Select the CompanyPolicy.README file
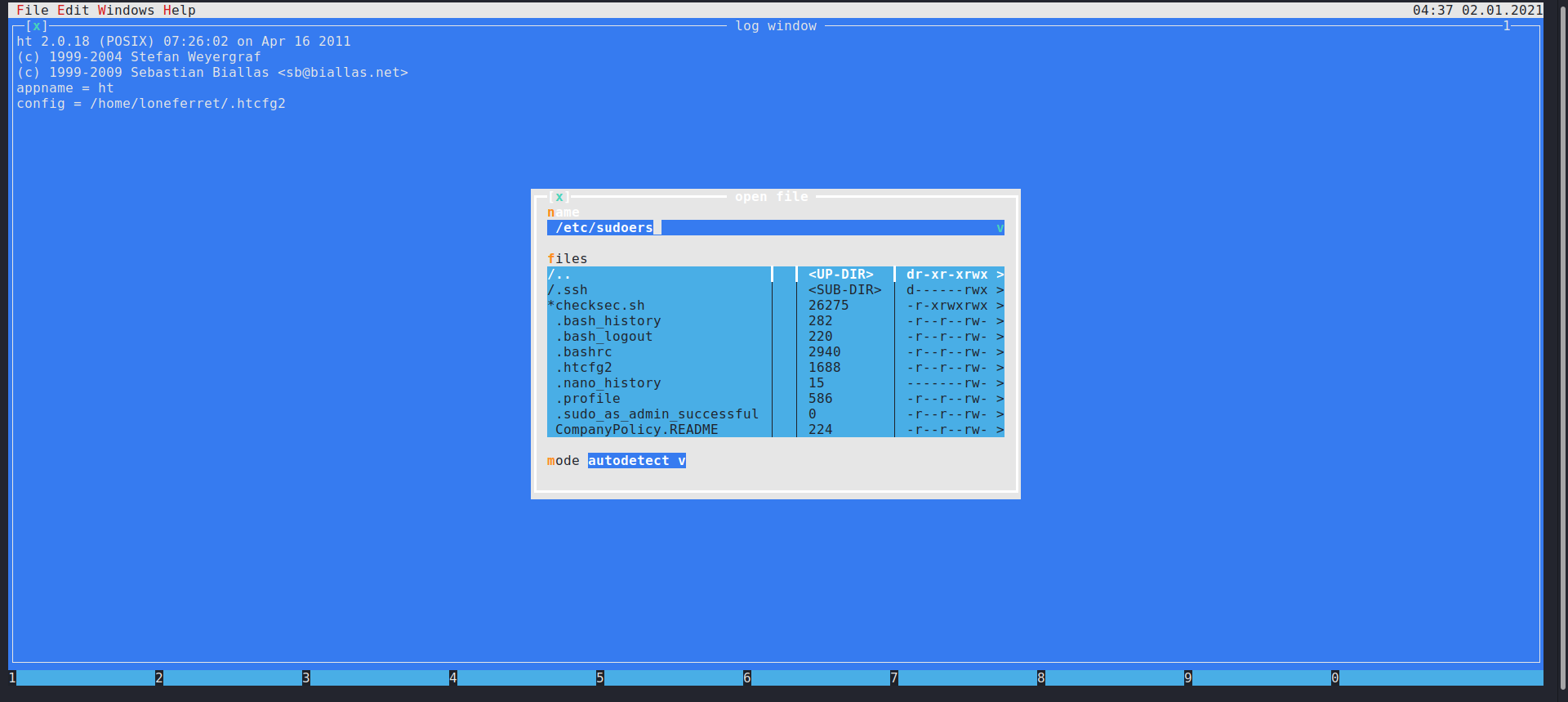 point(636,430)
